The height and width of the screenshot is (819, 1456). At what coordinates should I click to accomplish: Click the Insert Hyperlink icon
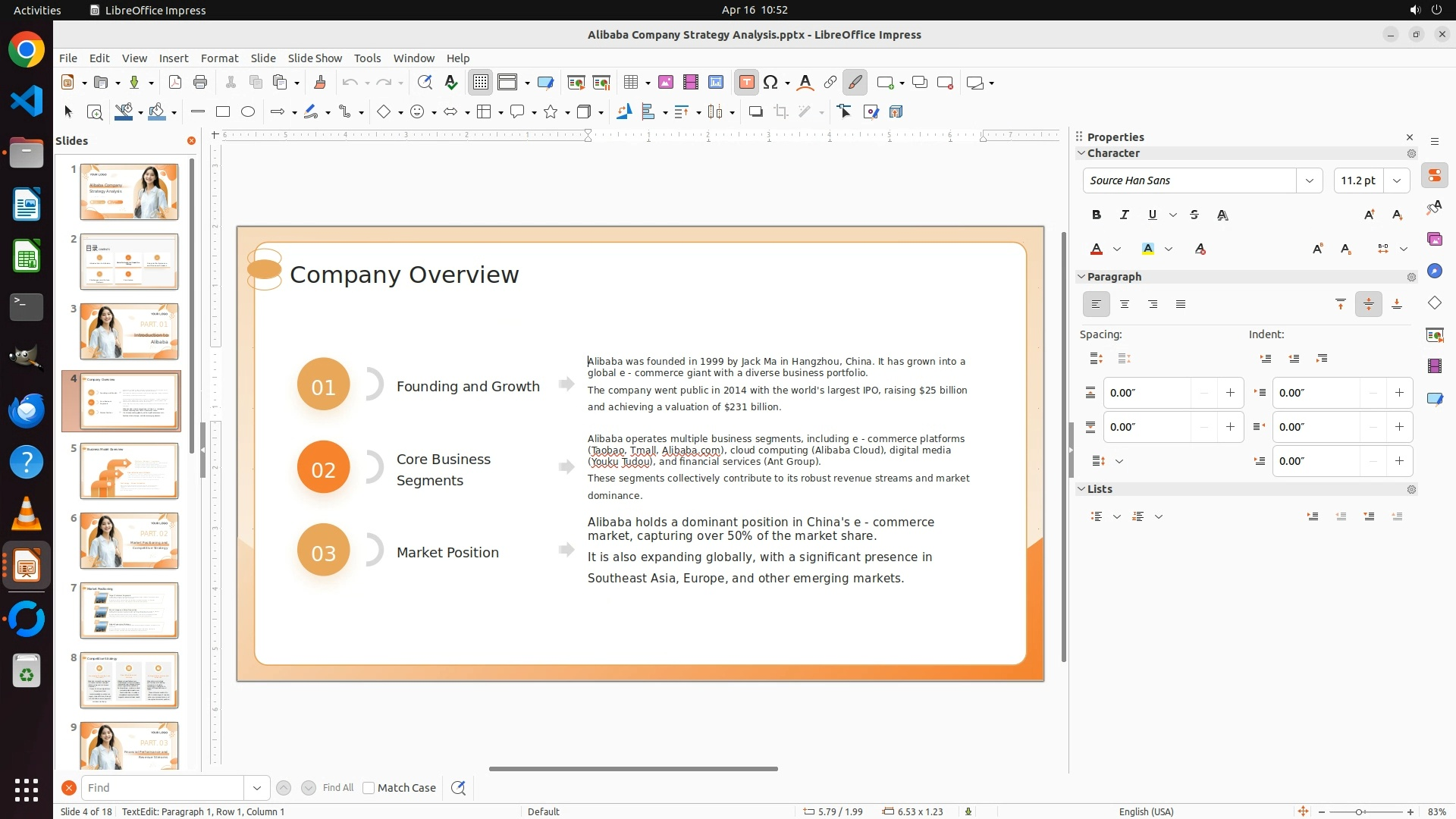coord(830,83)
